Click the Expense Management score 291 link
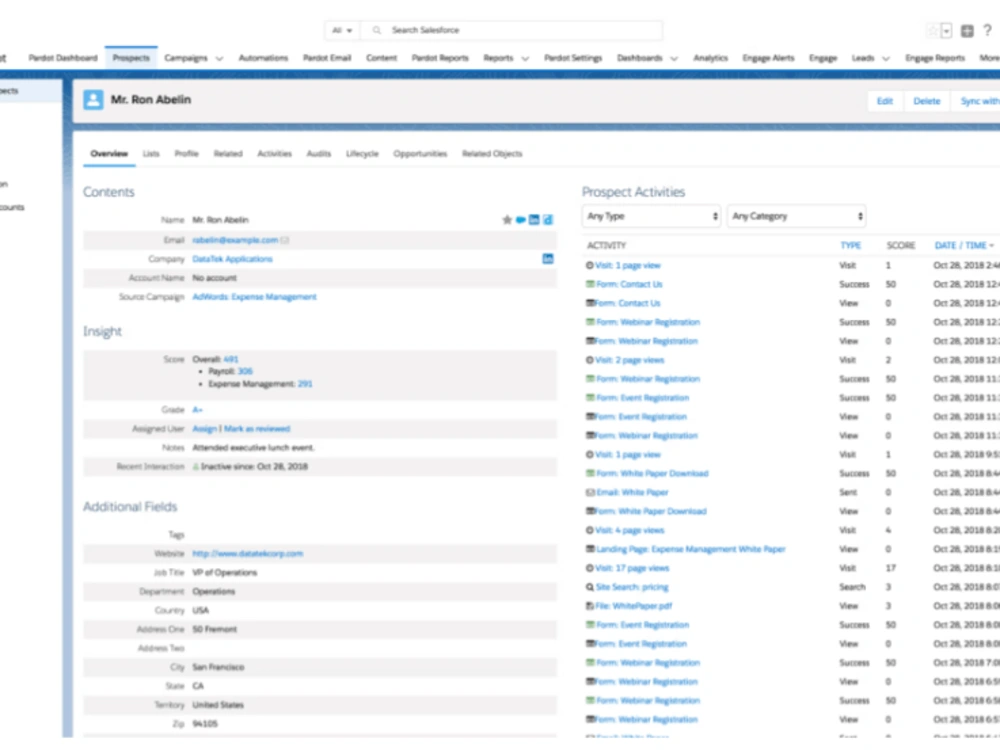 pyautogui.click(x=305, y=384)
